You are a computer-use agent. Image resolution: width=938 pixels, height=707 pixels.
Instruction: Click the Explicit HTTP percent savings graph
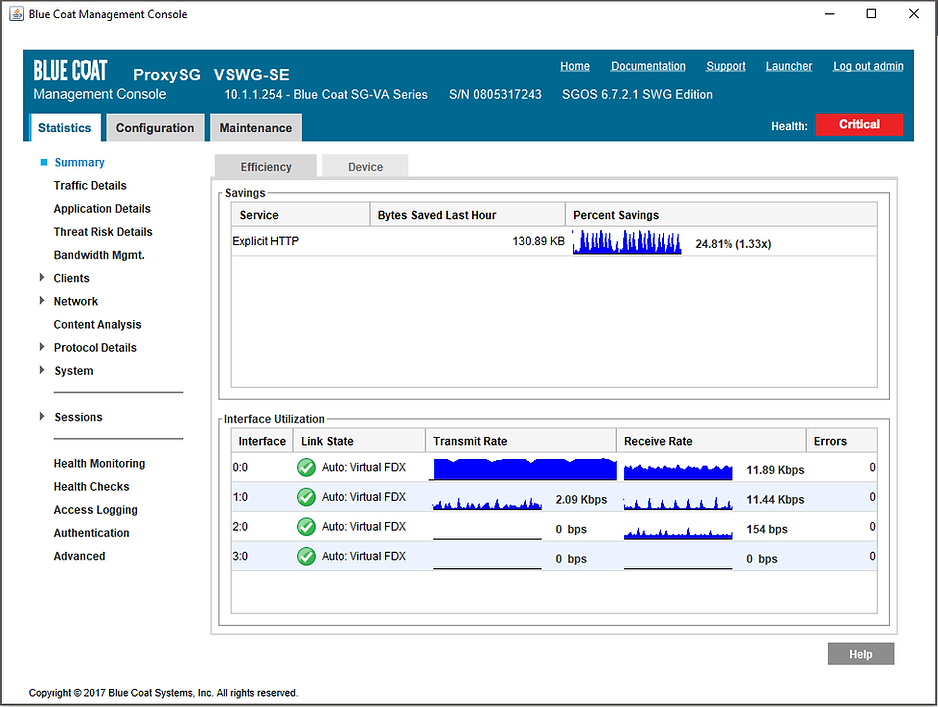click(x=627, y=242)
